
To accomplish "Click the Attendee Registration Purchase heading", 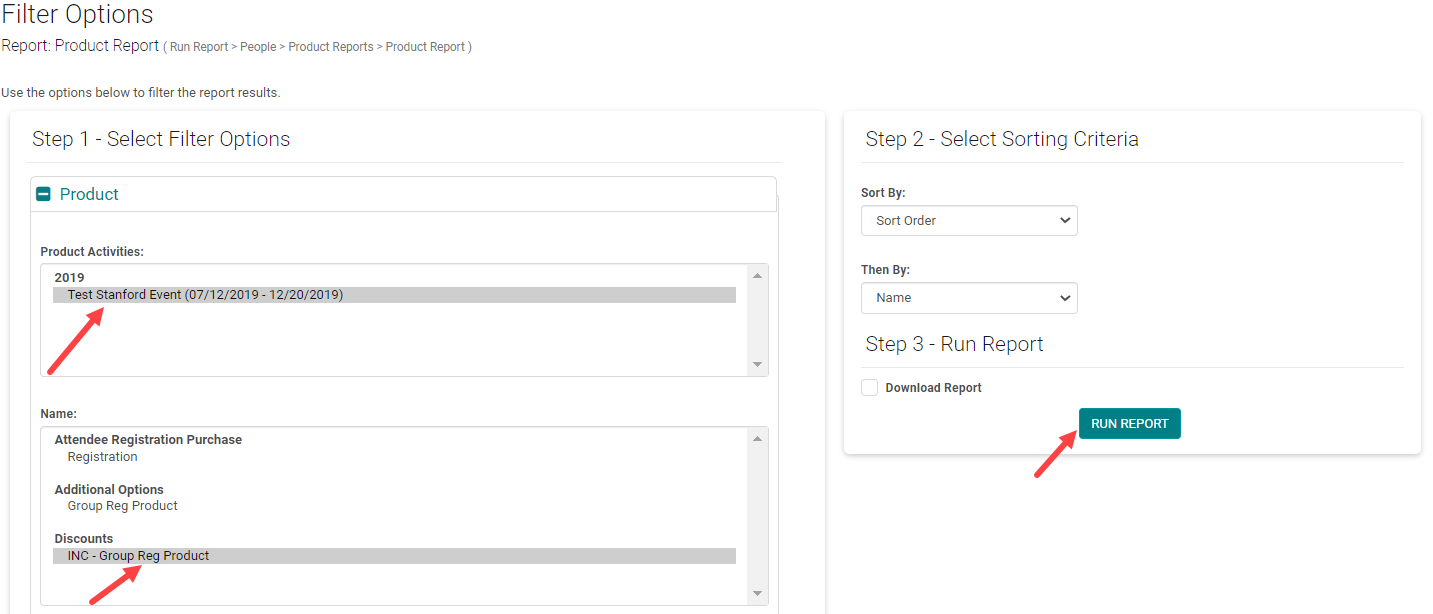I will pos(148,440).
